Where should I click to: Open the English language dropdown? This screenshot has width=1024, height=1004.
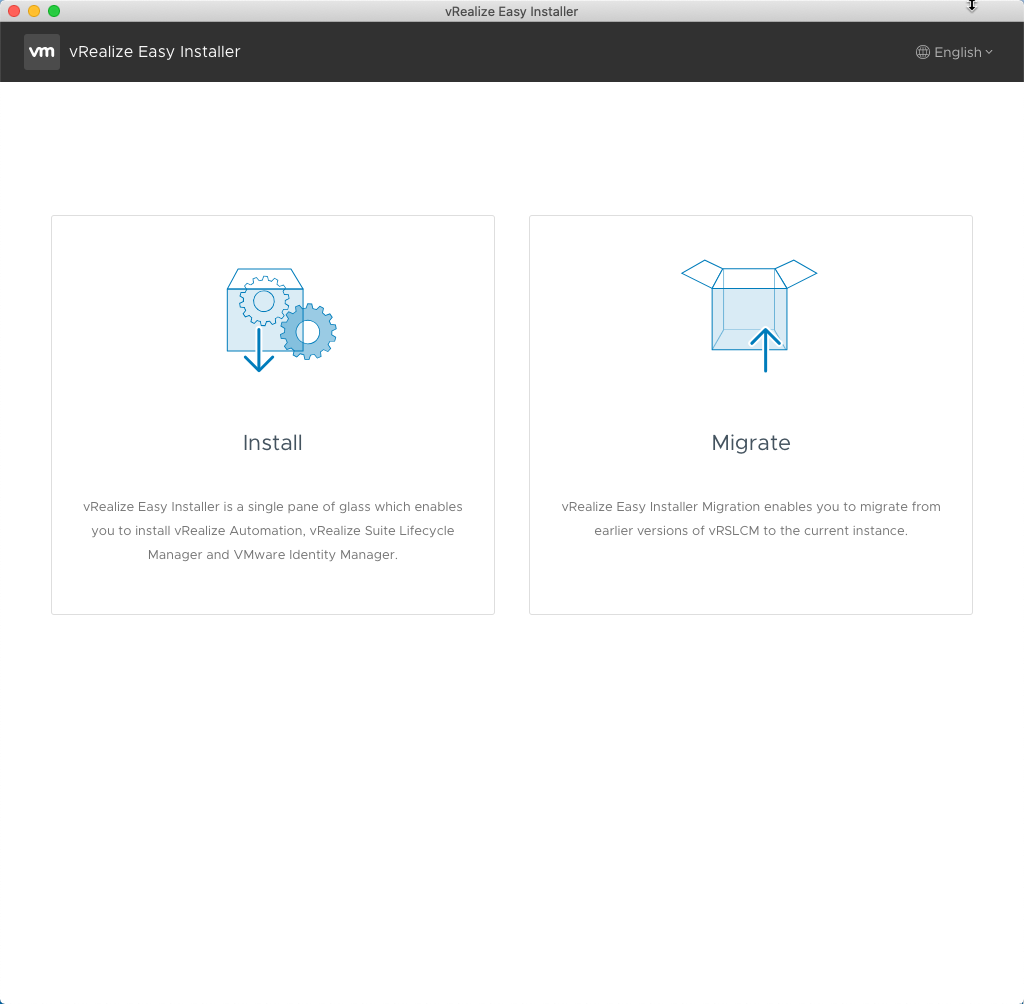954,52
